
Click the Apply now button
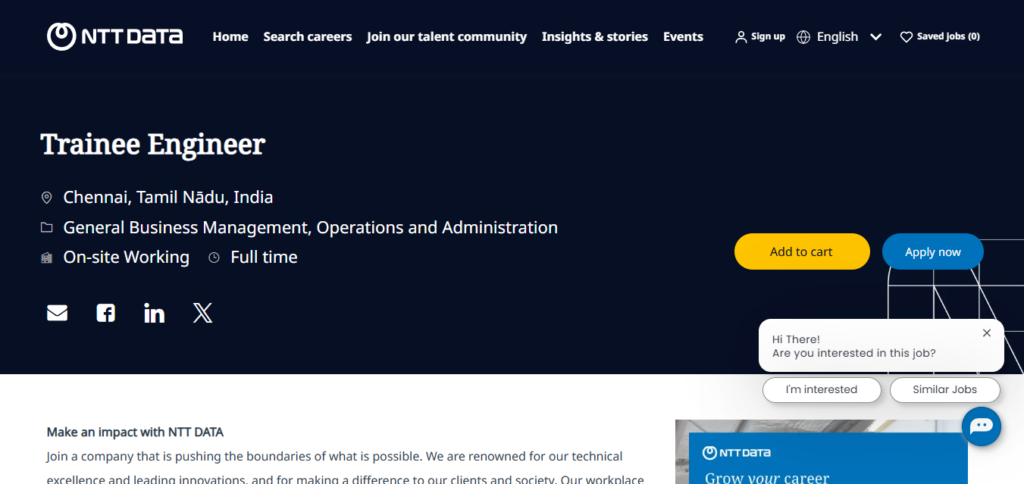coord(933,251)
